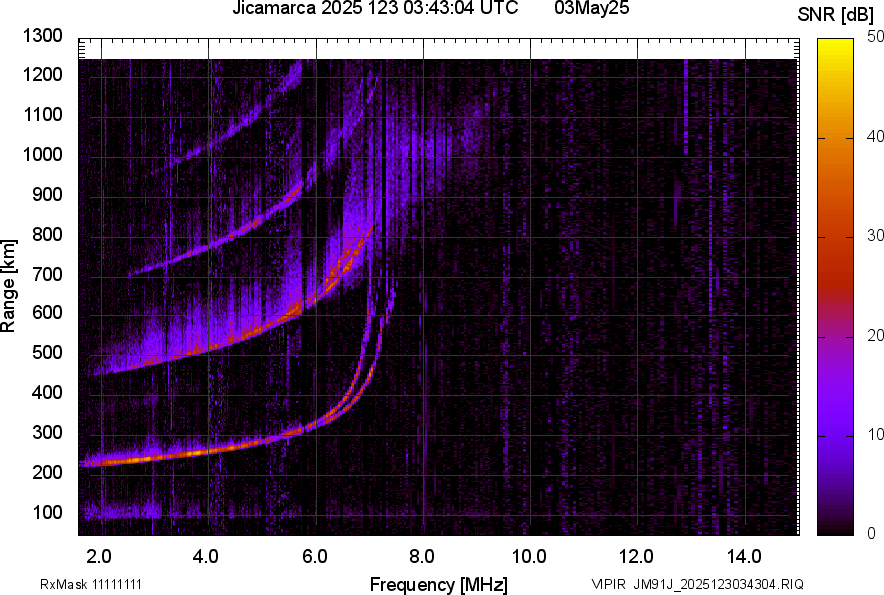Click the "1000" range tick label
This screenshot has width=884, height=595.
tap(42, 154)
